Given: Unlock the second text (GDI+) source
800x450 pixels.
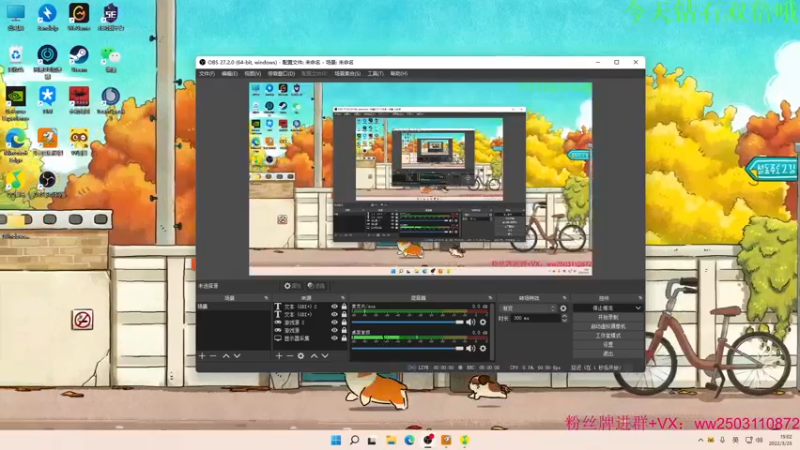Looking at the screenshot, I should (x=344, y=314).
